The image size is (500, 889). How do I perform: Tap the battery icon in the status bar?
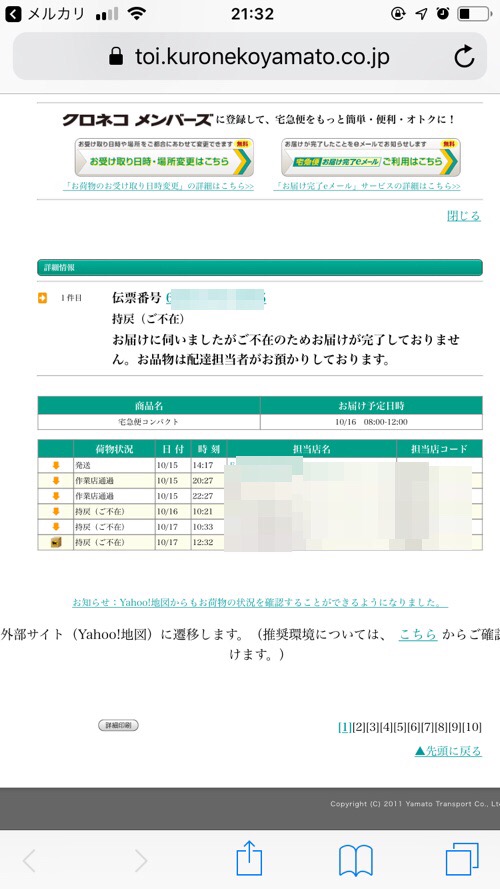(474, 14)
